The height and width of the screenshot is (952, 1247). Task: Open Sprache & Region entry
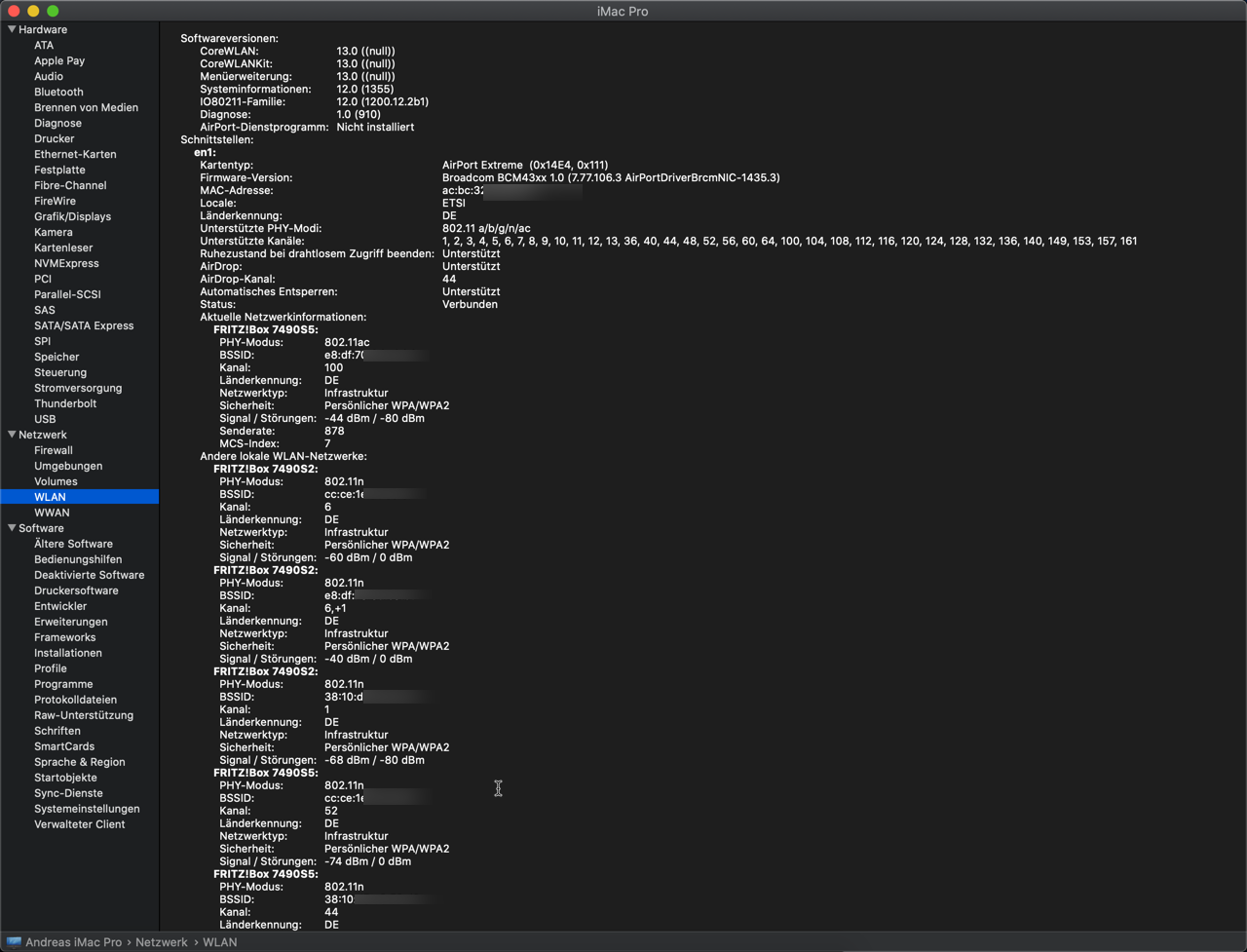pyautogui.click(x=80, y=762)
